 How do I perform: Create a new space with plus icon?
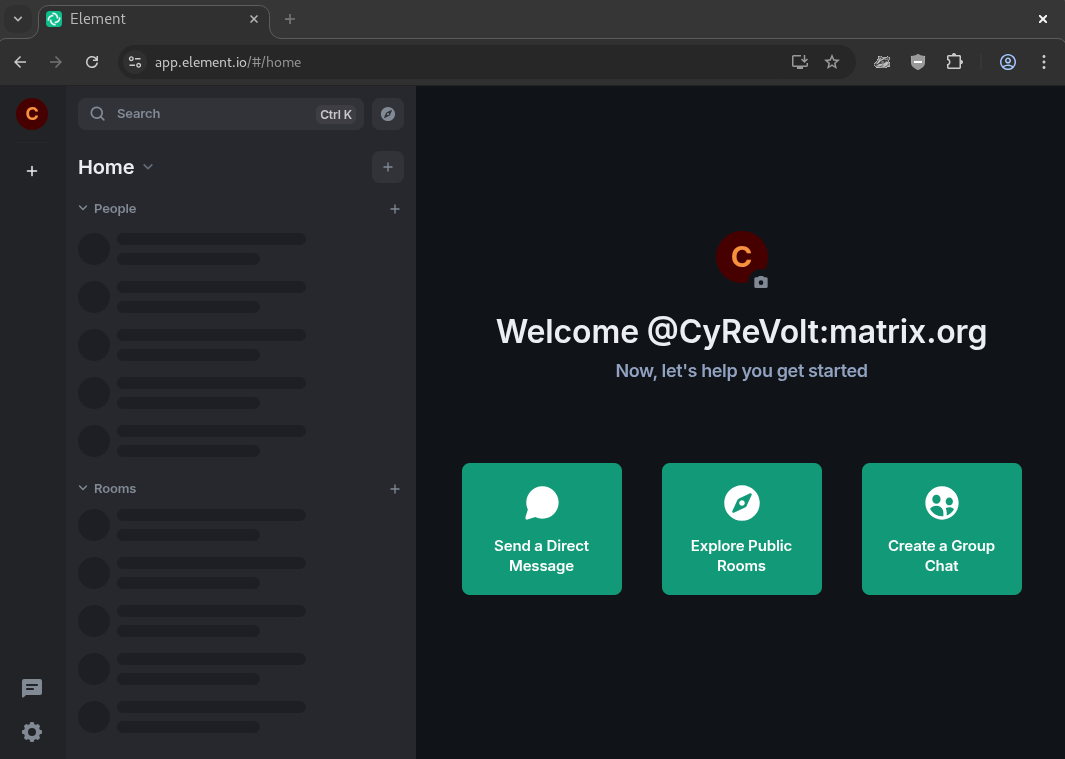click(x=32, y=171)
